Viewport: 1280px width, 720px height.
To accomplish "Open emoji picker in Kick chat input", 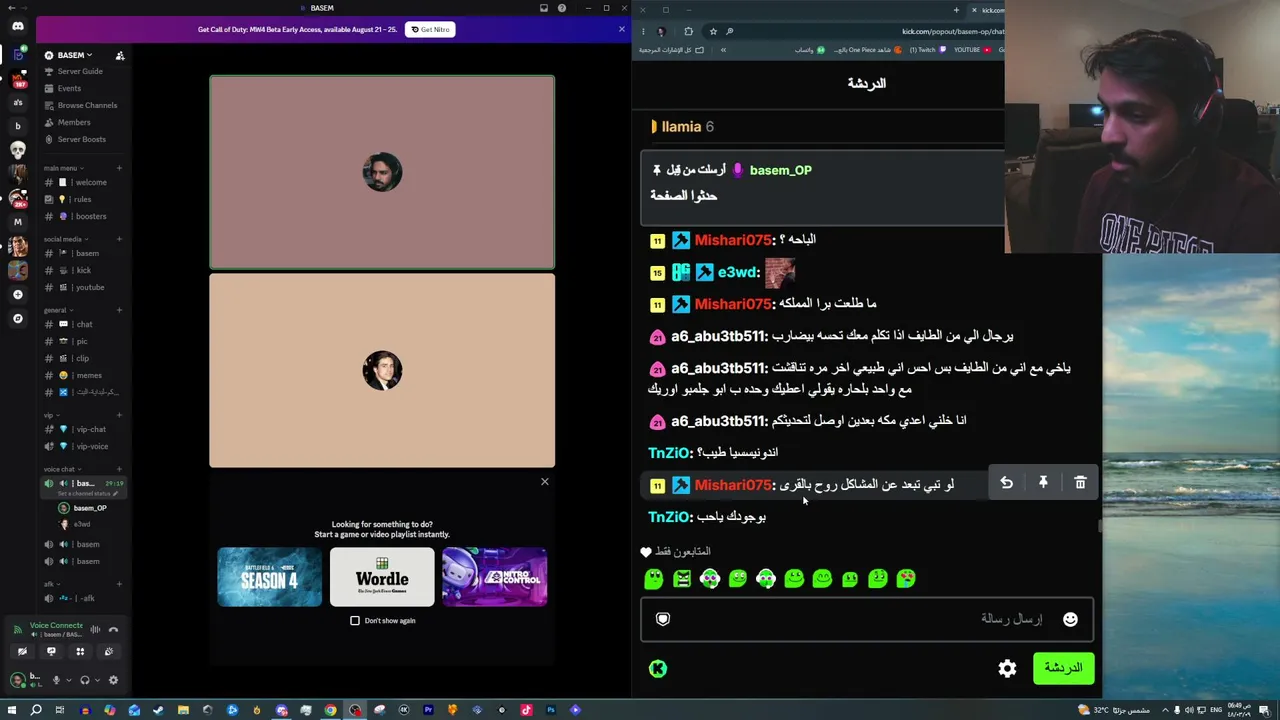I will pos(1070,619).
